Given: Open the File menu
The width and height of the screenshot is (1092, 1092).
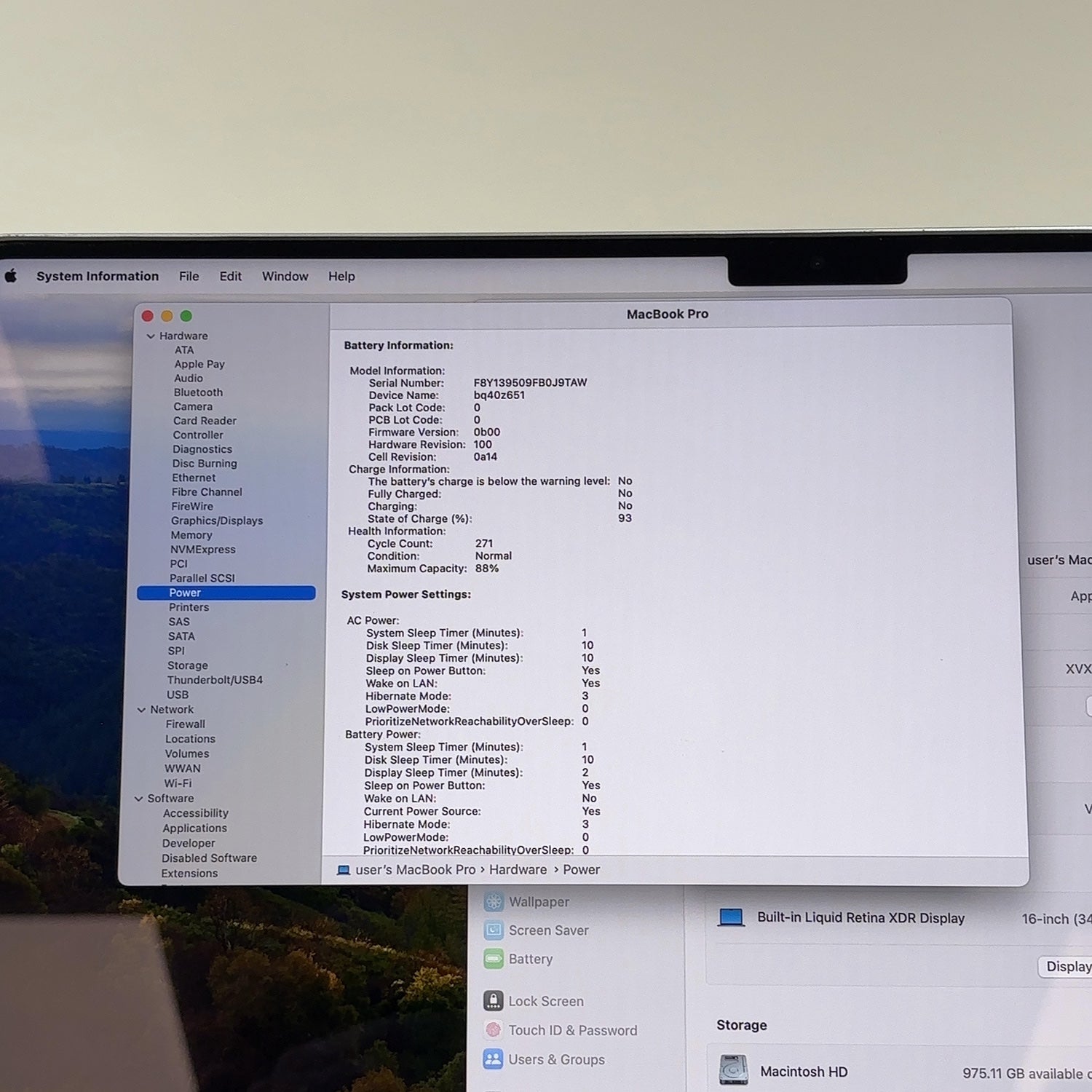Looking at the screenshot, I should point(189,276).
